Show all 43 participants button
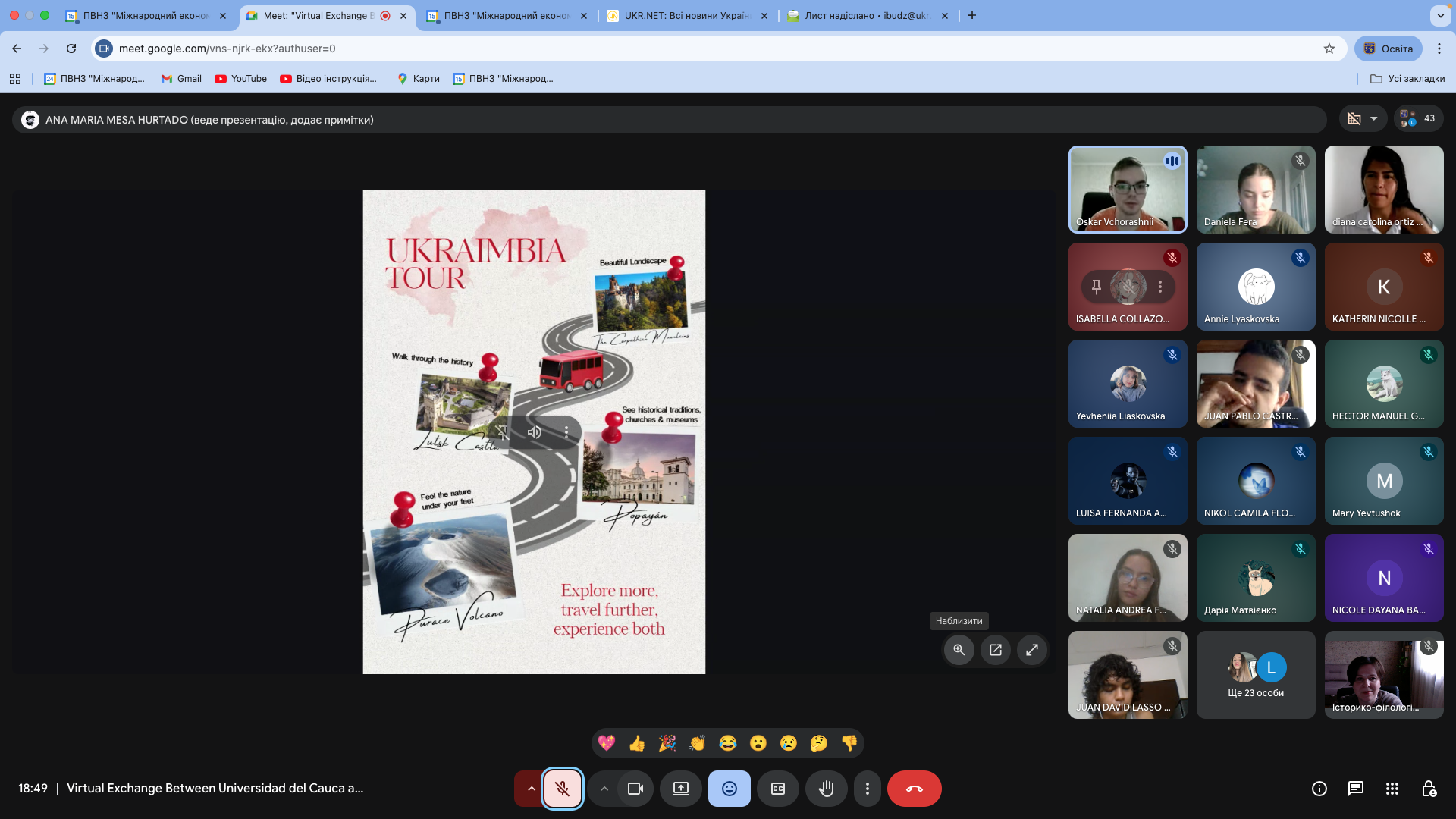Screen dimensions: 1456x819 coord(1418,118)
